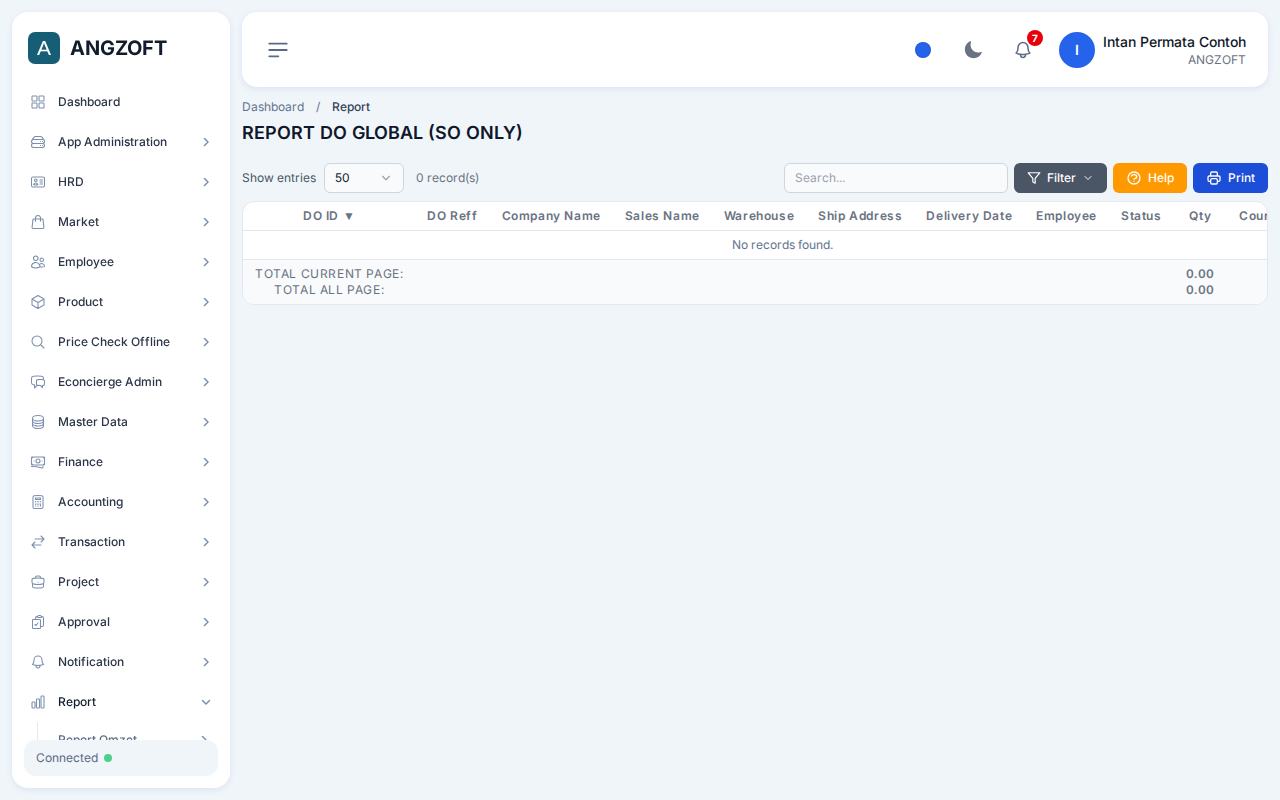
Task: Click the Status column header
Action: (1141, 216)
